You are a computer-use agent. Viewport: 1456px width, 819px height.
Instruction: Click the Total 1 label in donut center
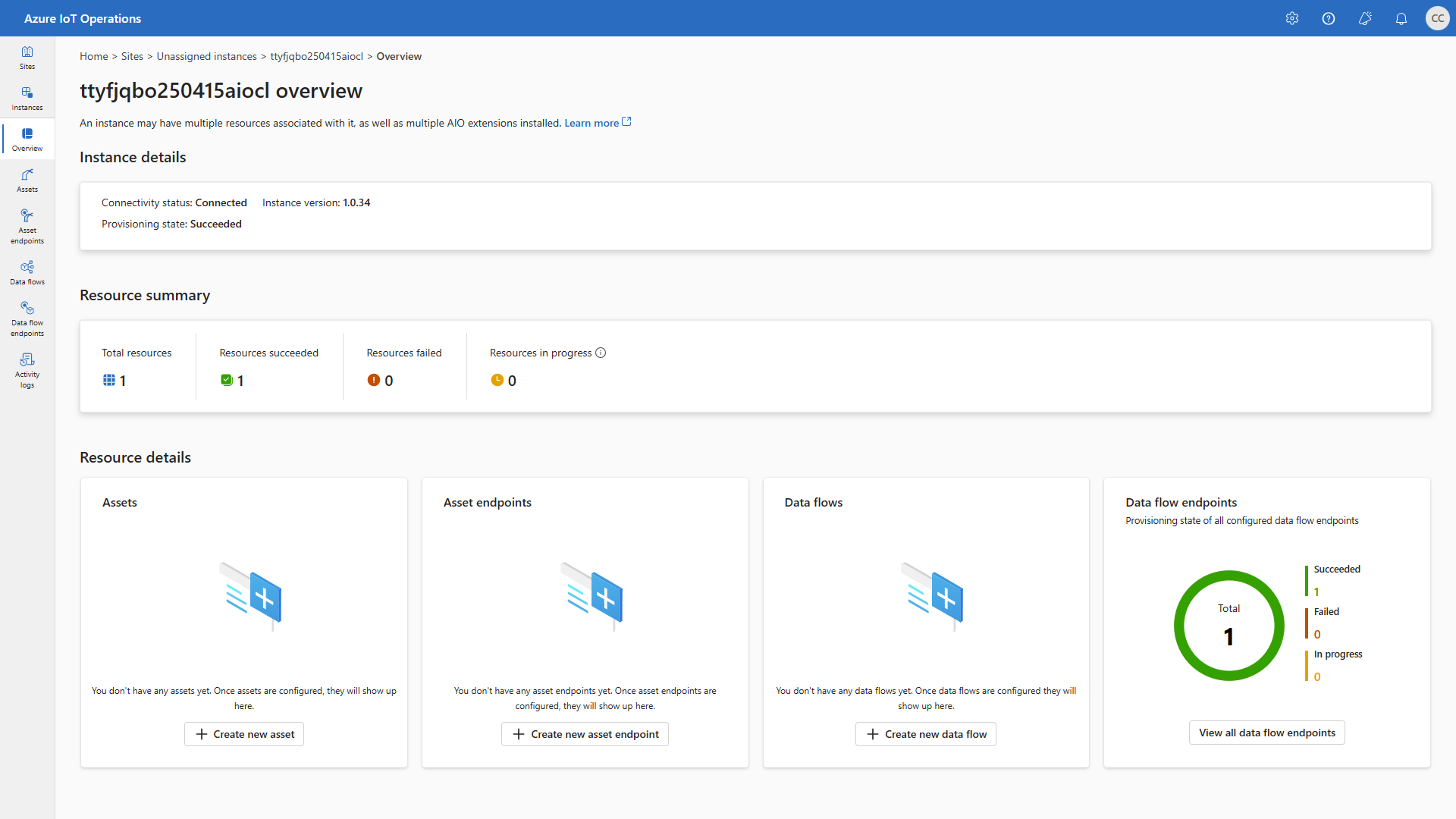click(x=1229, y=626)
